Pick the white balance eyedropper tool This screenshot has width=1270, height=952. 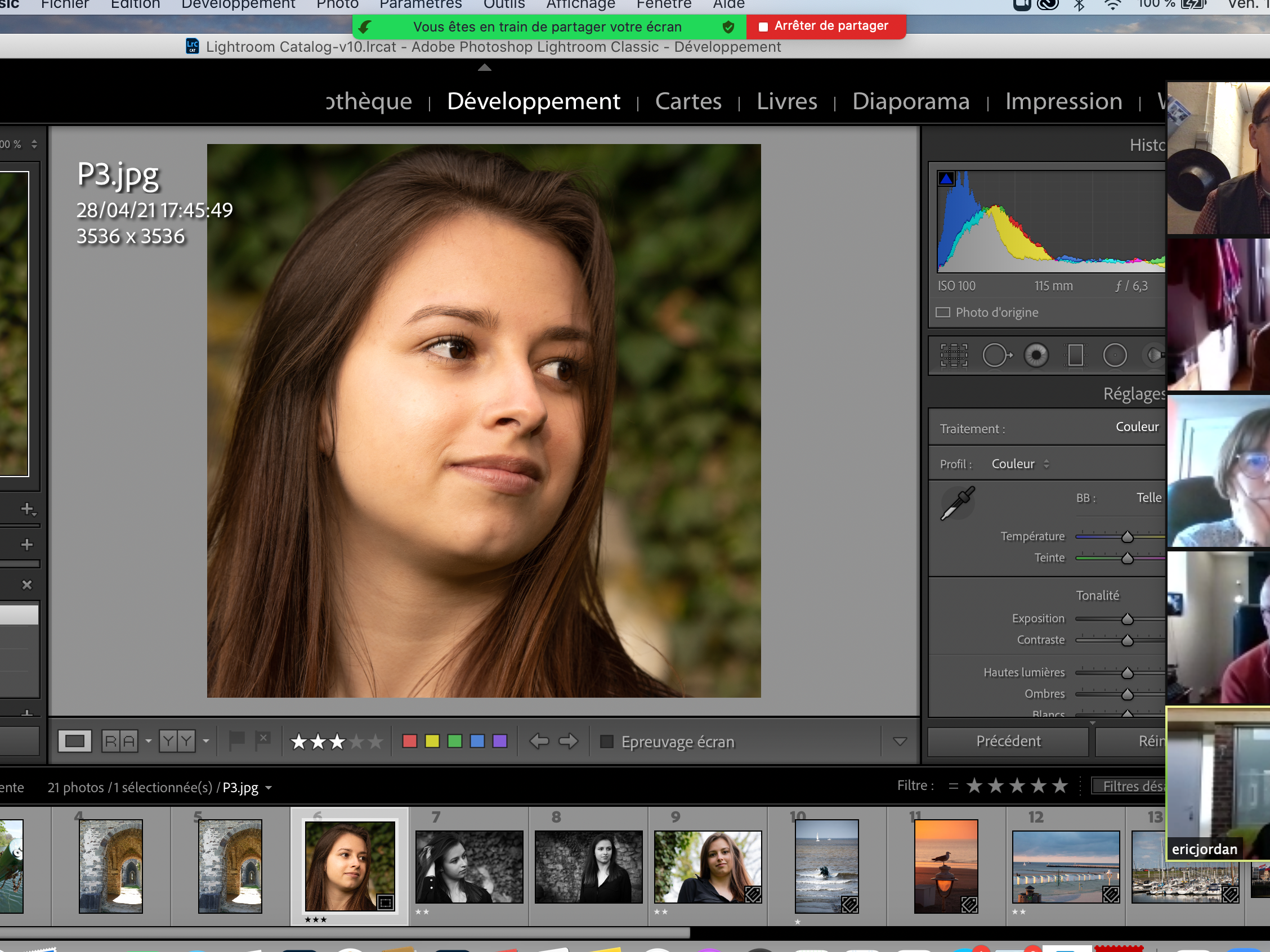958,502
